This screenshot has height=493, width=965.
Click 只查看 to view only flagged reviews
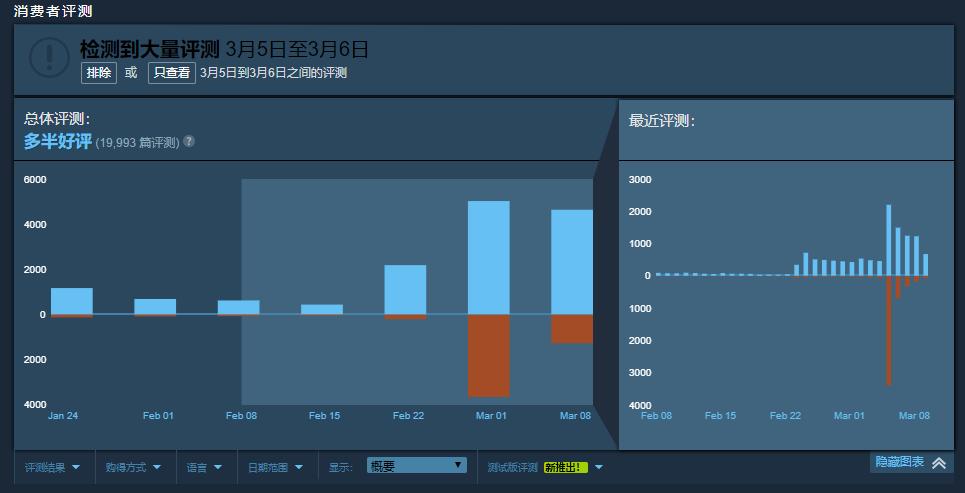(x=172, y=73)
